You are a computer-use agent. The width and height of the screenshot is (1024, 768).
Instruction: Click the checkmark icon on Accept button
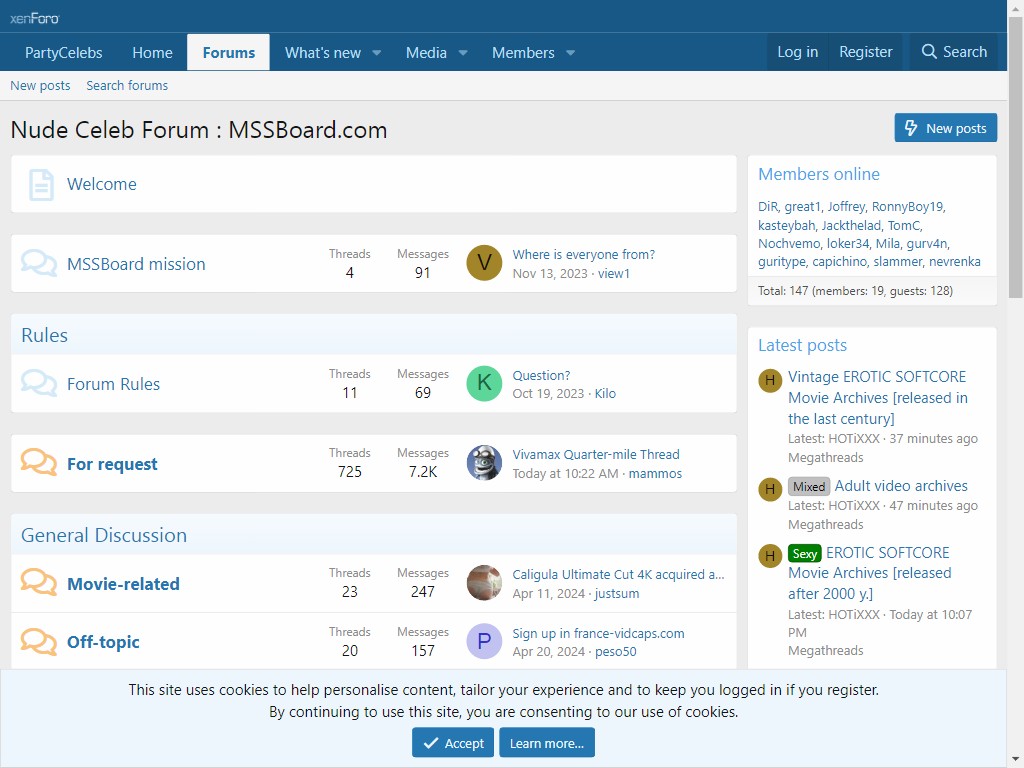coord(430,743)
